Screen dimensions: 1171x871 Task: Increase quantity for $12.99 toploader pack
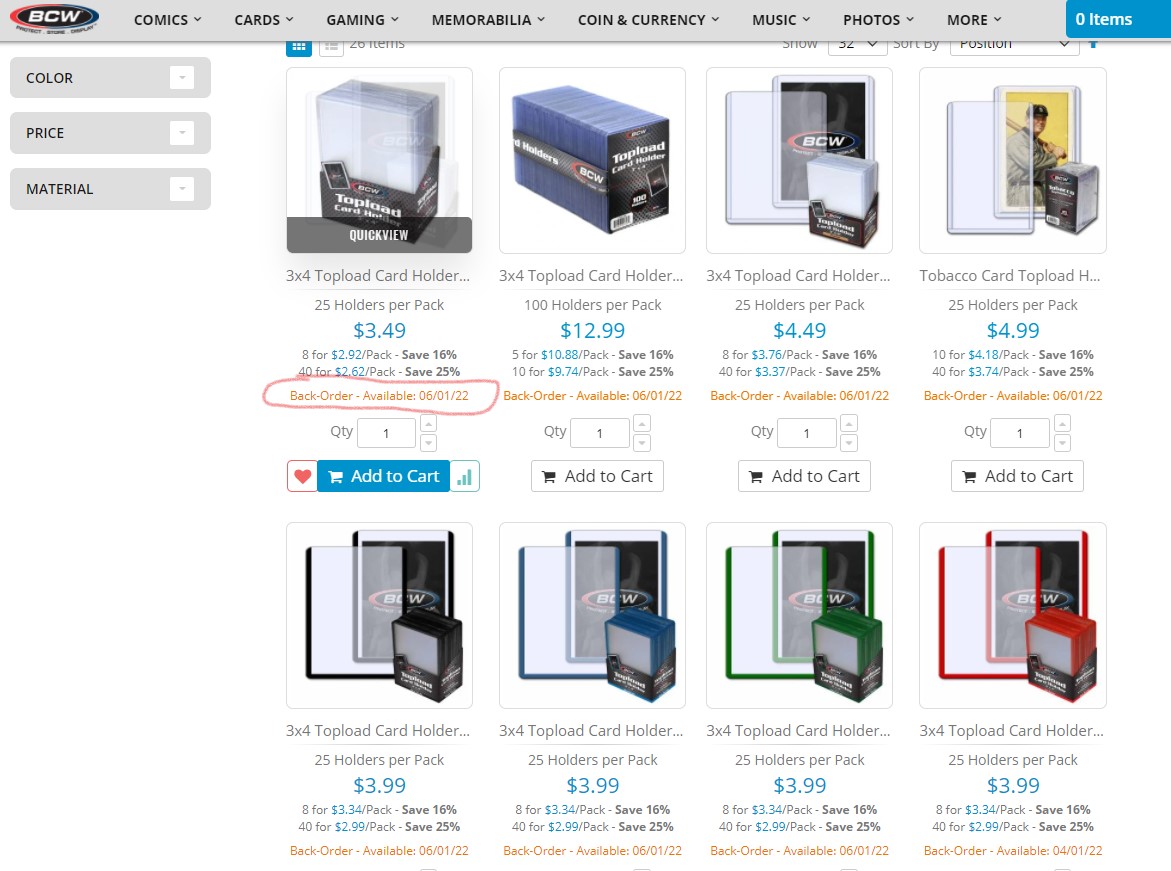tap(642, 424)
